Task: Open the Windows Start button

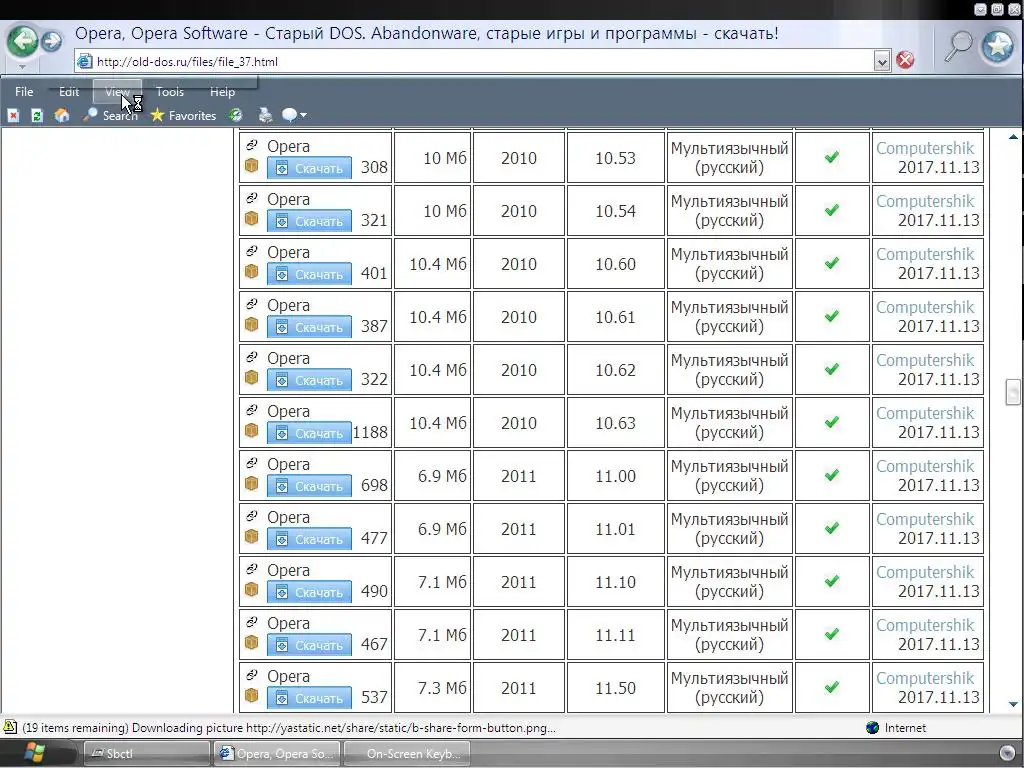Action: [x=34, y=753]
